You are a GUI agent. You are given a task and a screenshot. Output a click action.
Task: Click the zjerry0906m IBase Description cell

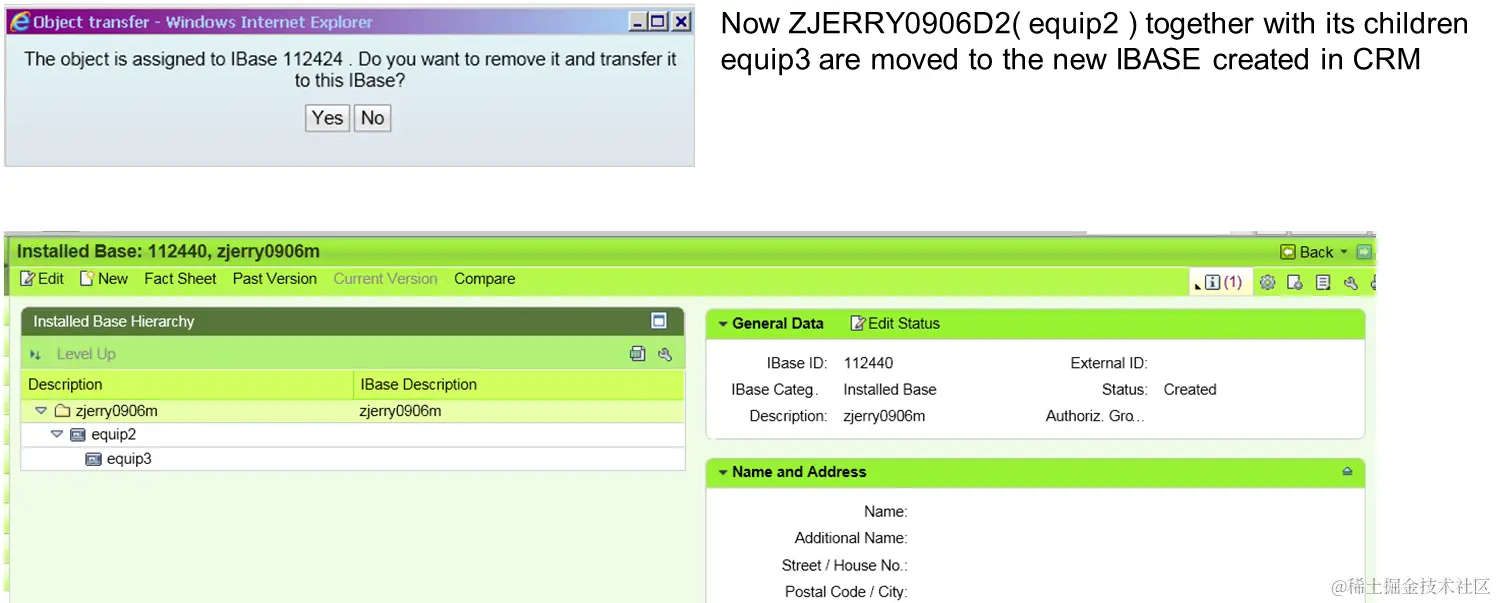(x=400, y=411)
